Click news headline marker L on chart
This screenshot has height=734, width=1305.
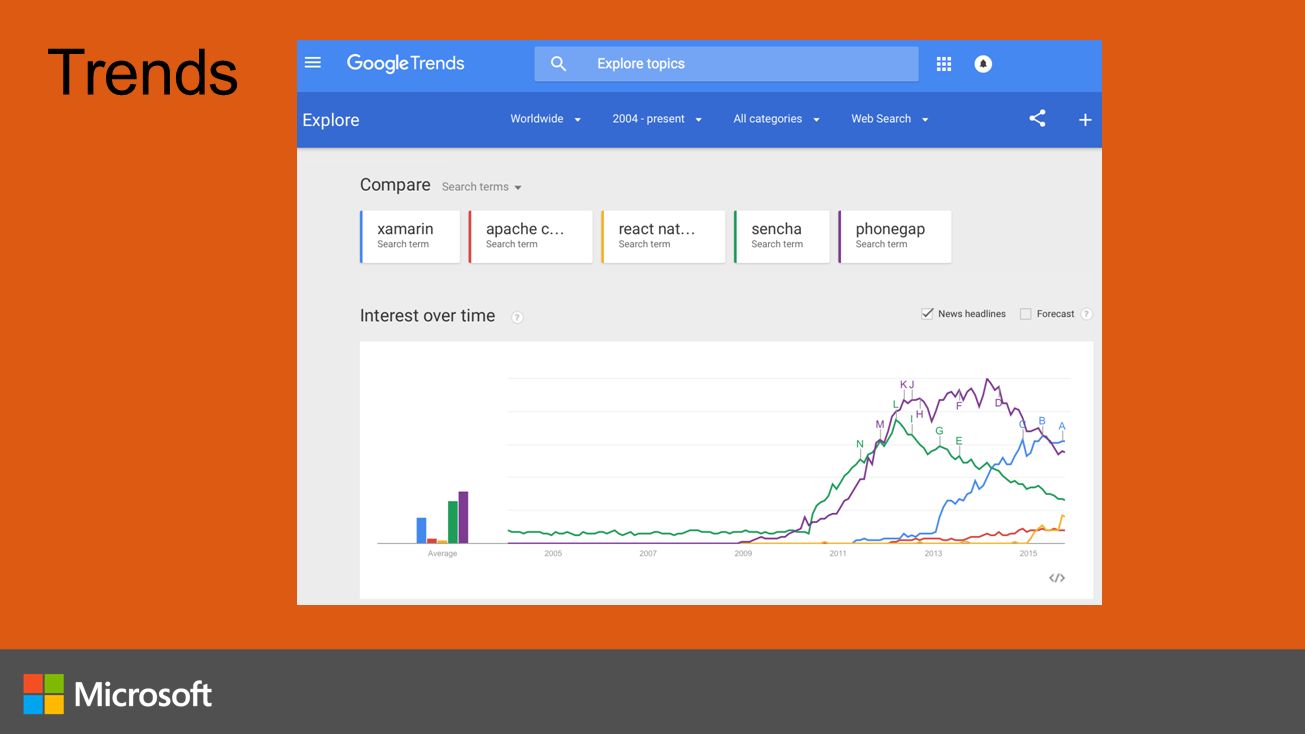pos(895,404)
